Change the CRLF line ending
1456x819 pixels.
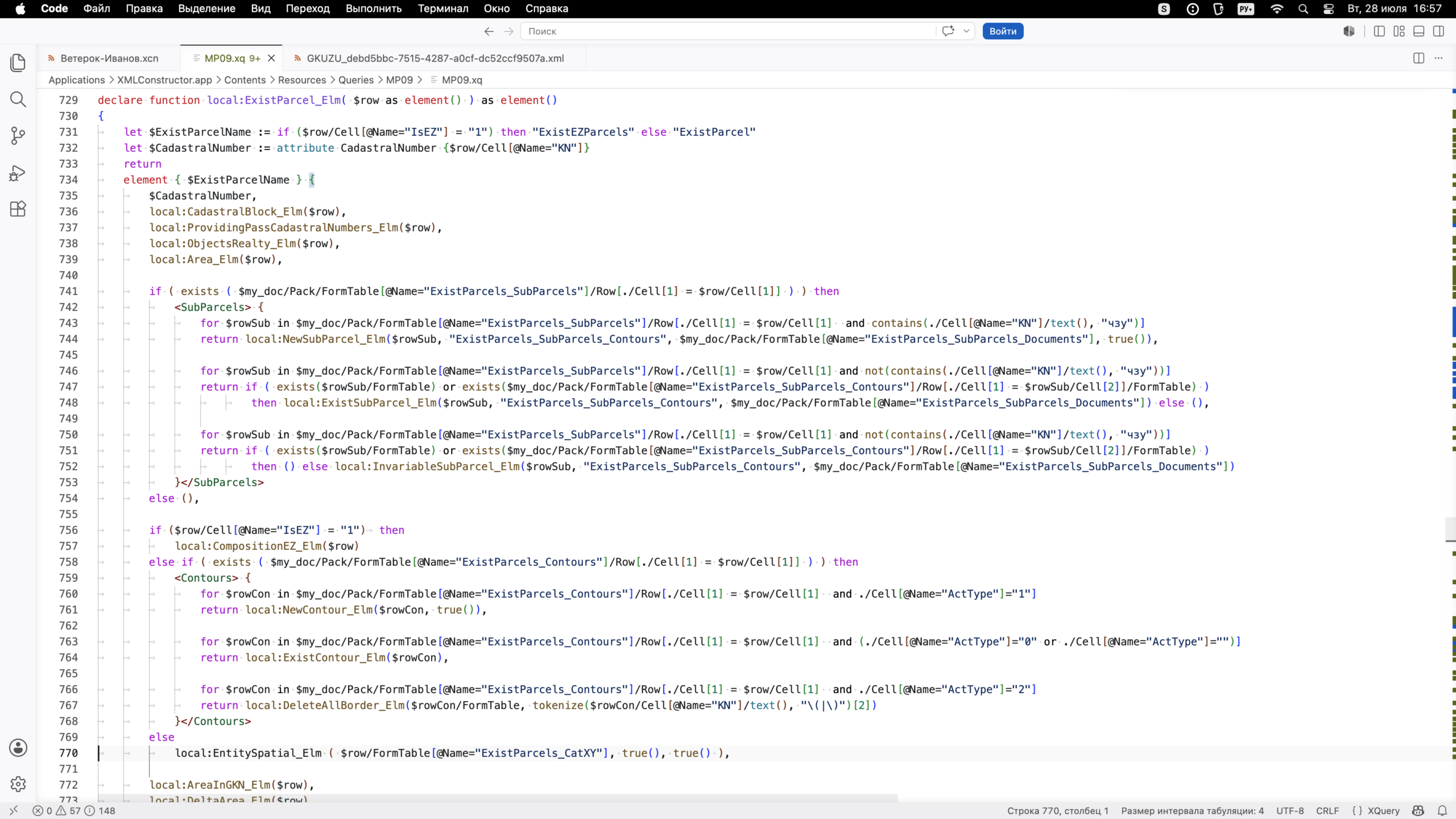1327,810
